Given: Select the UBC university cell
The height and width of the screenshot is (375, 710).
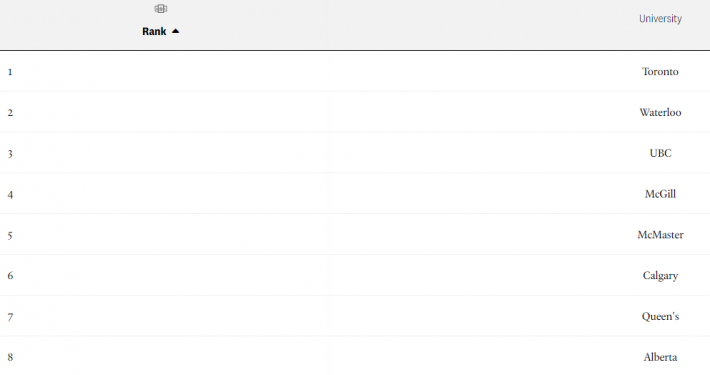Looking at the screenshot, I should [660, 153].
